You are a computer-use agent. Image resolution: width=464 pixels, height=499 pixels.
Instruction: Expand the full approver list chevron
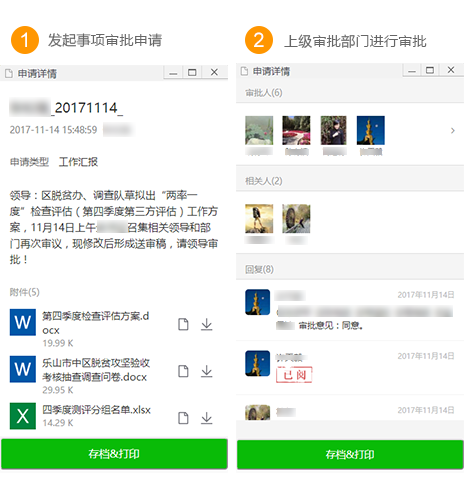coord(452,130)
